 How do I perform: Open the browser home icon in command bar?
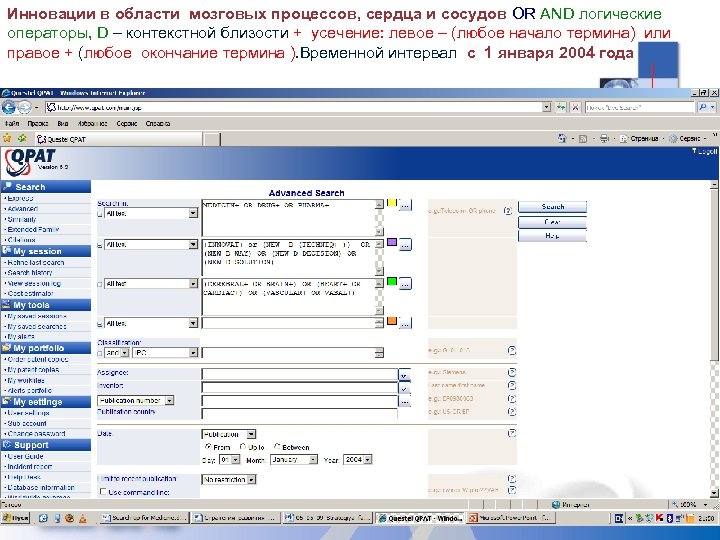tap(562, 138)
